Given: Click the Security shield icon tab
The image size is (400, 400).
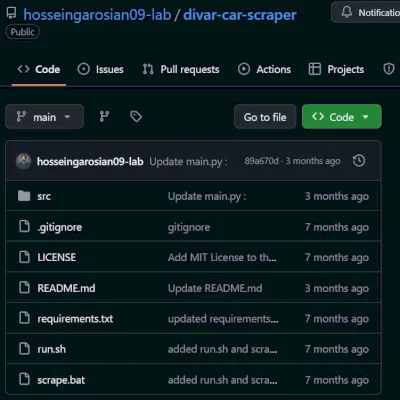Looking at the screenshot, I should click(x=389, y=69).
